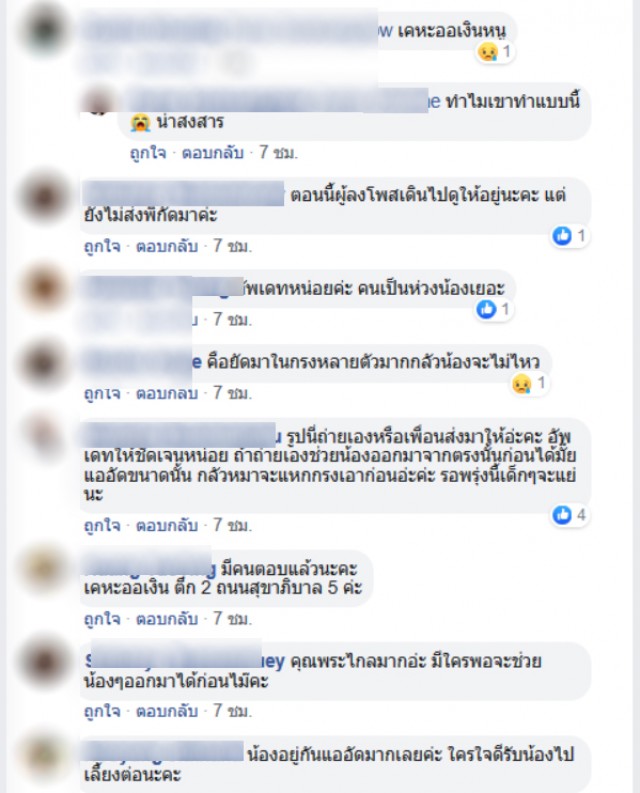The width and height of the screenshot is (640, 793).
Task: Click like reaction with 4 count
Action: [x=570, y=515]
